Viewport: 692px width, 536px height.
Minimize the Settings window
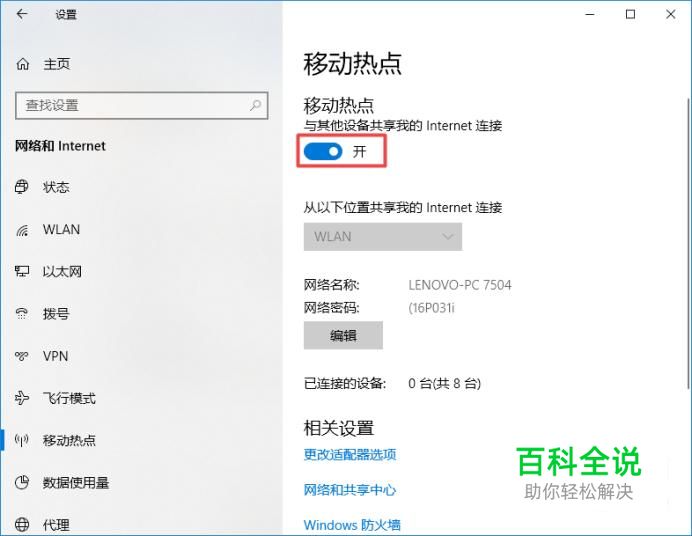coord(590,15)
